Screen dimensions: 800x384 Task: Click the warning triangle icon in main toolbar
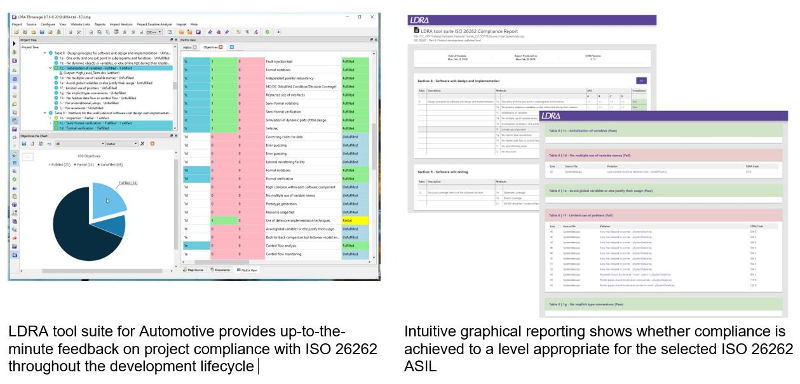pos(59,32)
